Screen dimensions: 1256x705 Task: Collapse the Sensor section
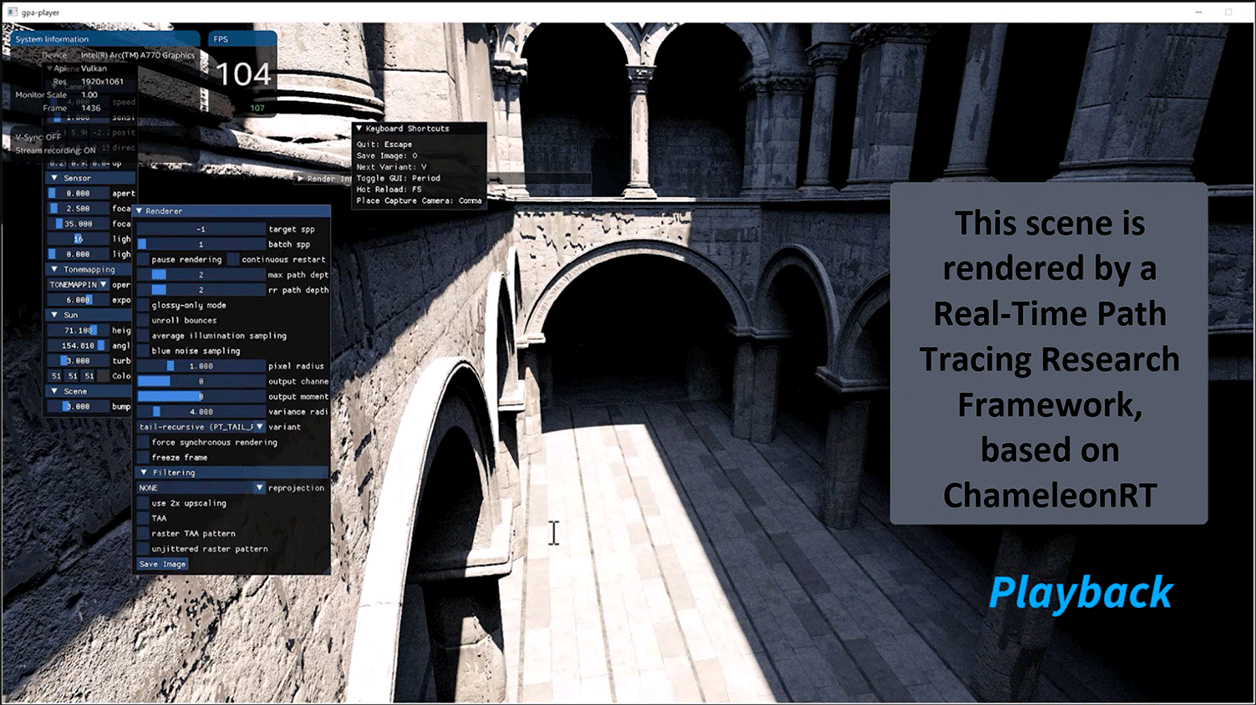54,178
